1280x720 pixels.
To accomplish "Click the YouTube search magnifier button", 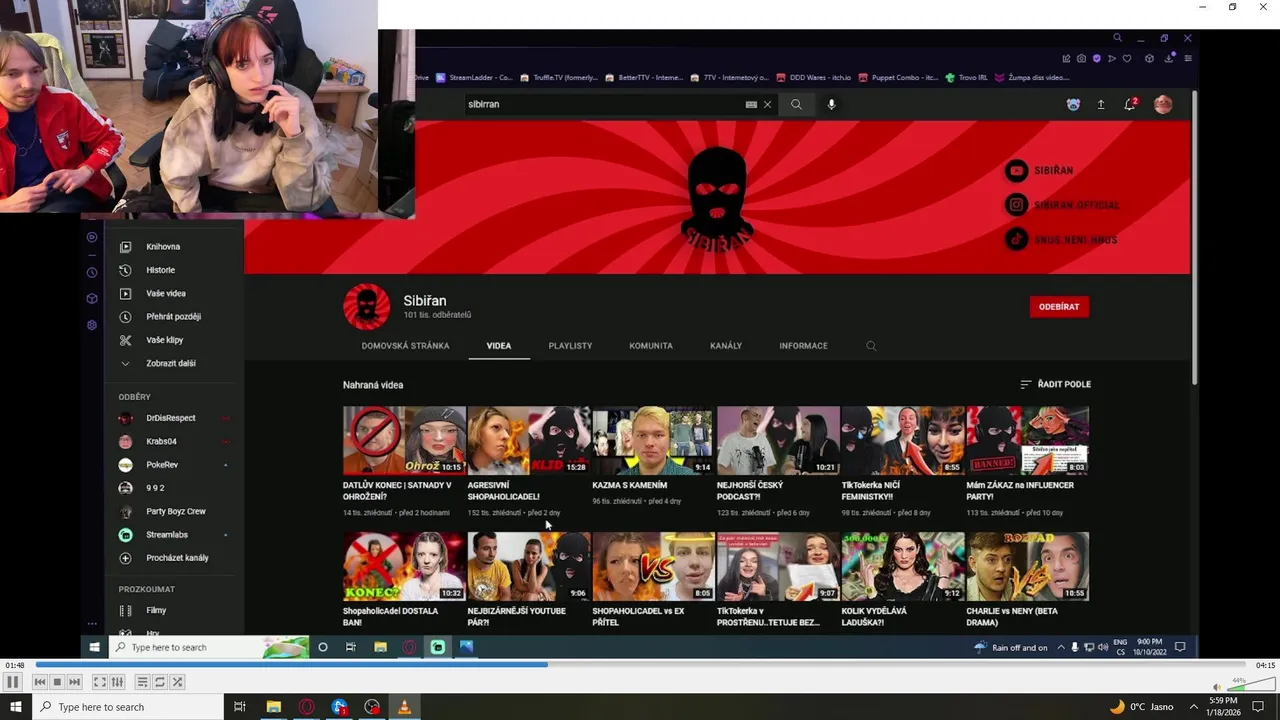I will pos(796,104).
